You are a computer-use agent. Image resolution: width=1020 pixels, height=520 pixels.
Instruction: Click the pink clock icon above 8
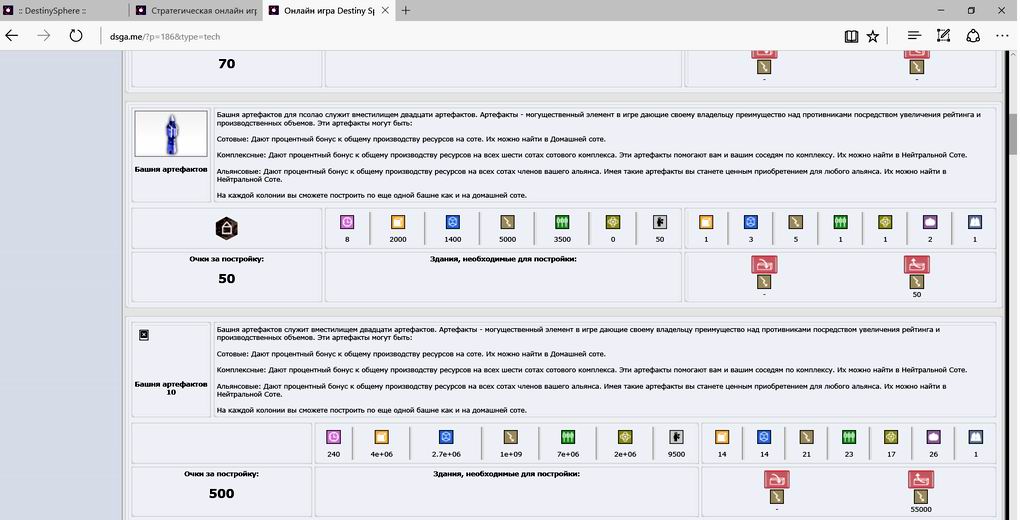coord(347,223)
